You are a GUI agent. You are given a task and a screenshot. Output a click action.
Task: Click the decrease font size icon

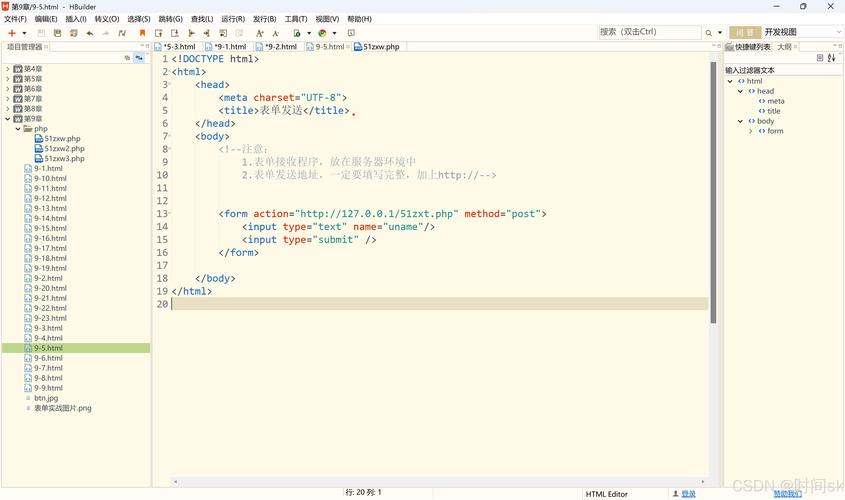pos(275,33)
